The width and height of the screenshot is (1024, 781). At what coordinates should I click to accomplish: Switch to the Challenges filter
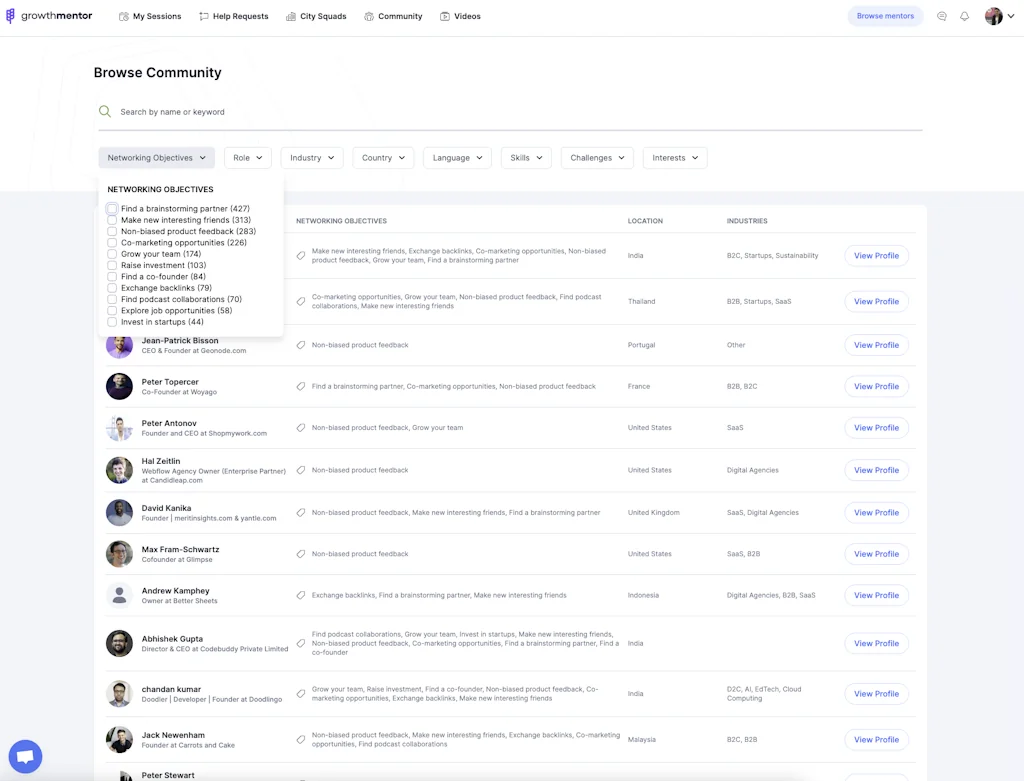coord(596,157)
